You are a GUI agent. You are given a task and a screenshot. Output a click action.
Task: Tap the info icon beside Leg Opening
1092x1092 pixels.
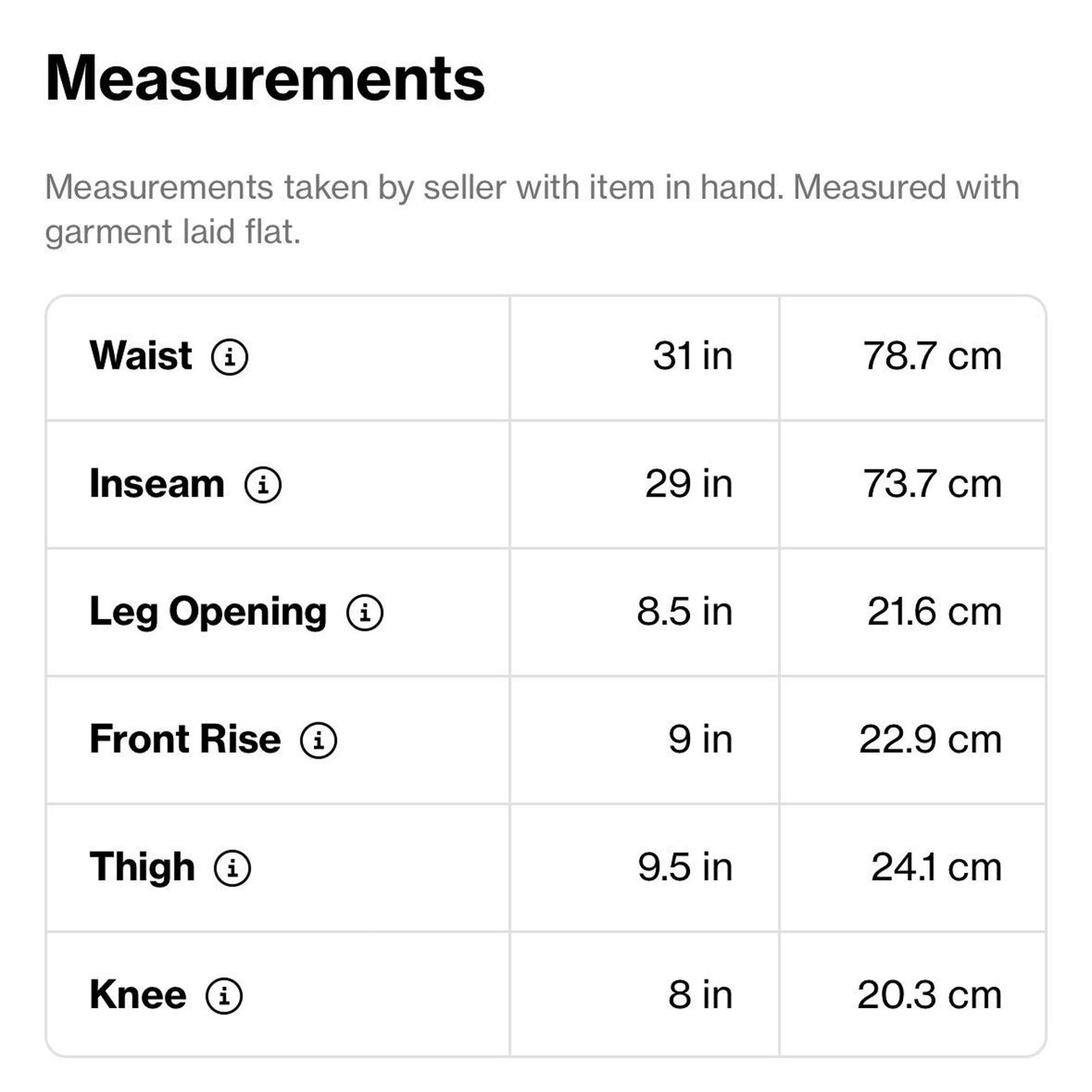365,612
